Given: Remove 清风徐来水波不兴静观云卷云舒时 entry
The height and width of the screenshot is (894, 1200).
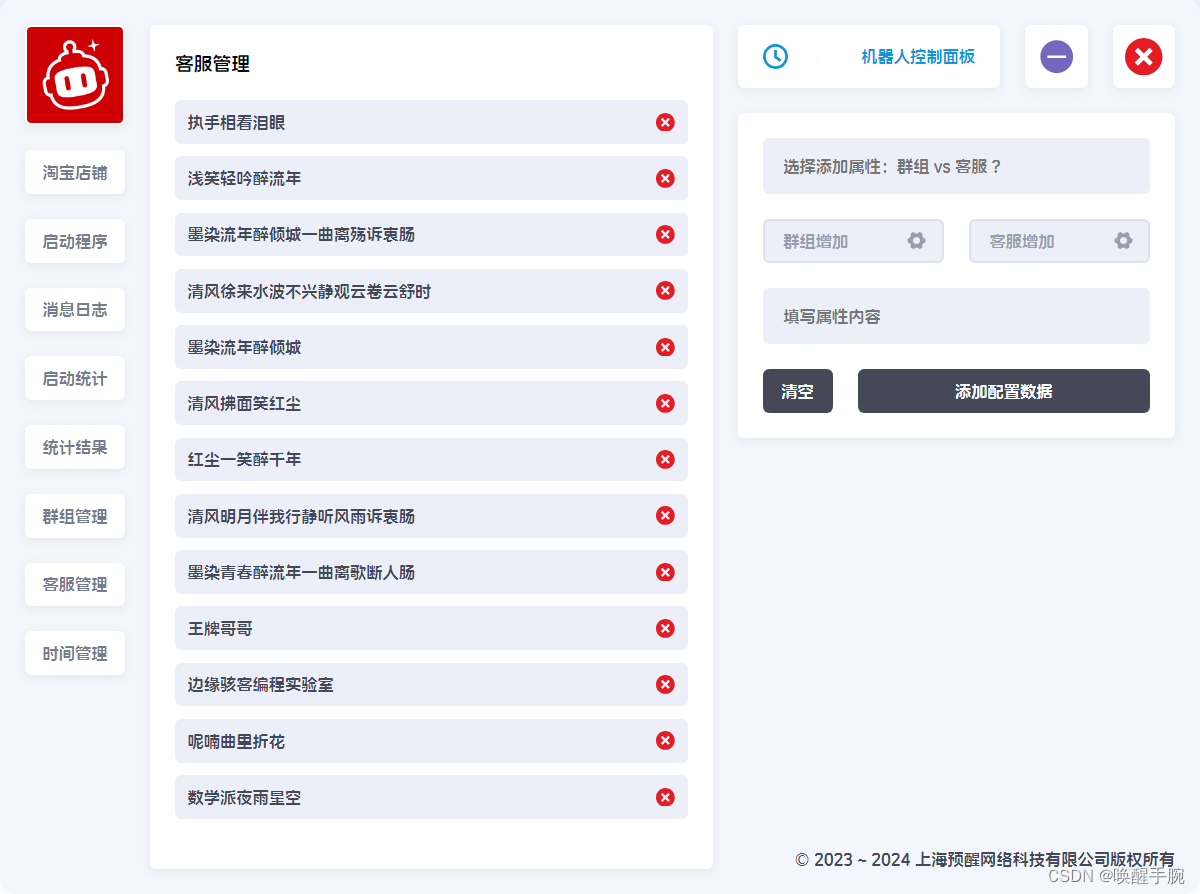Looking at the screenshot, I should coord(665,290).
